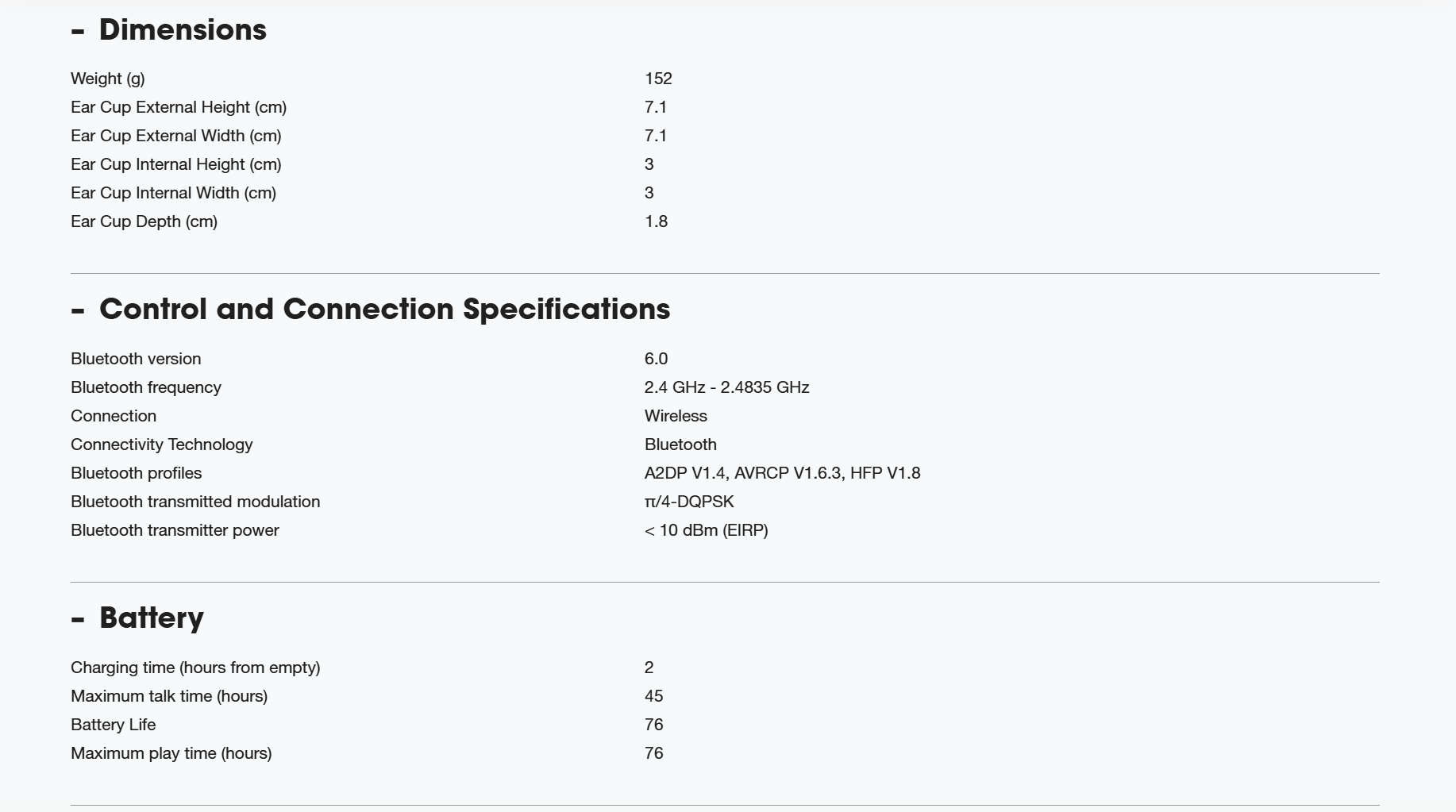The height and width of the screenshot is (812, 1456).
Task: Click the Bluetooth version value 6.0
Action: coord(656,359)
